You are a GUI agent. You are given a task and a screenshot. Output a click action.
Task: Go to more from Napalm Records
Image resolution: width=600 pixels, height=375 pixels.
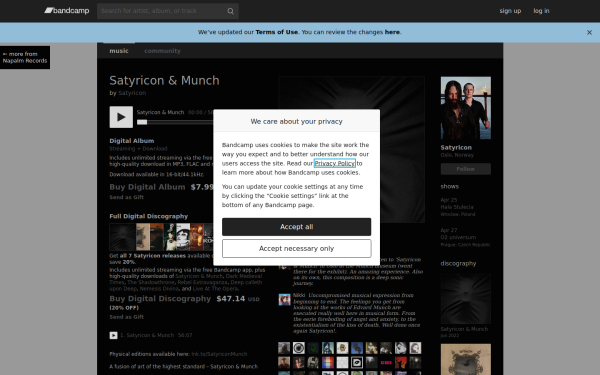[25, 57]
